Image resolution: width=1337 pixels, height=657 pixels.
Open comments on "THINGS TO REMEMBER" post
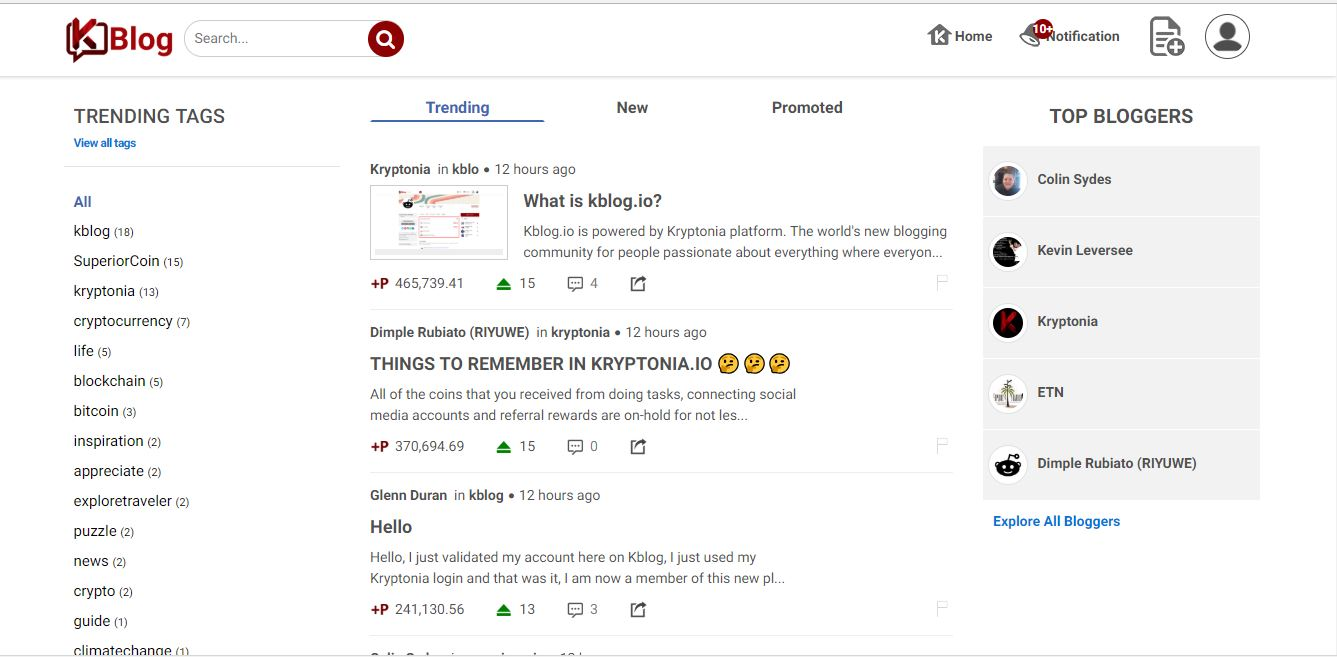(x=575, y=447)
